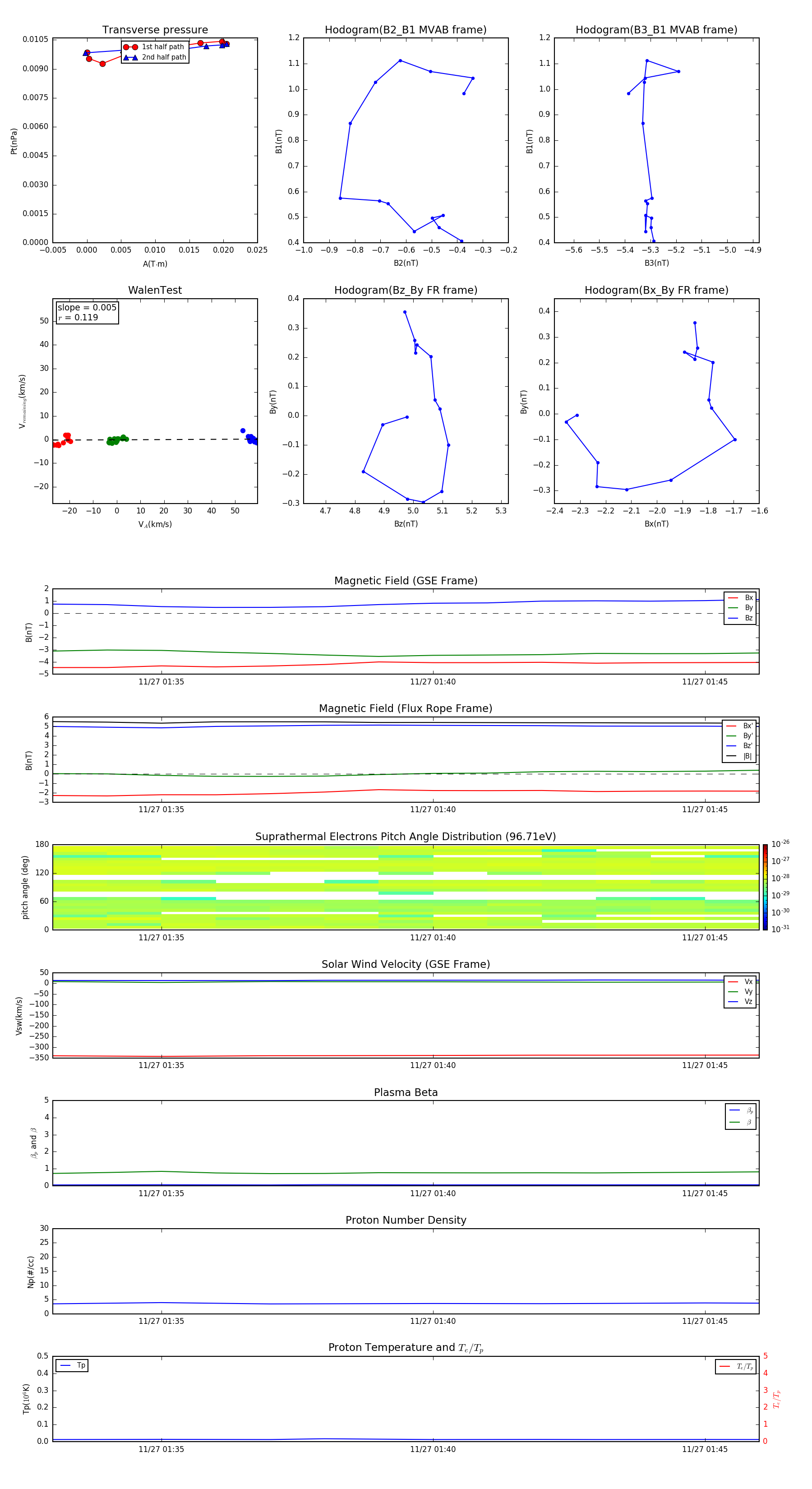Click the Bx' legend entry in Flux Rope plot
This screenshot has height=1489, width=812.
739,726
